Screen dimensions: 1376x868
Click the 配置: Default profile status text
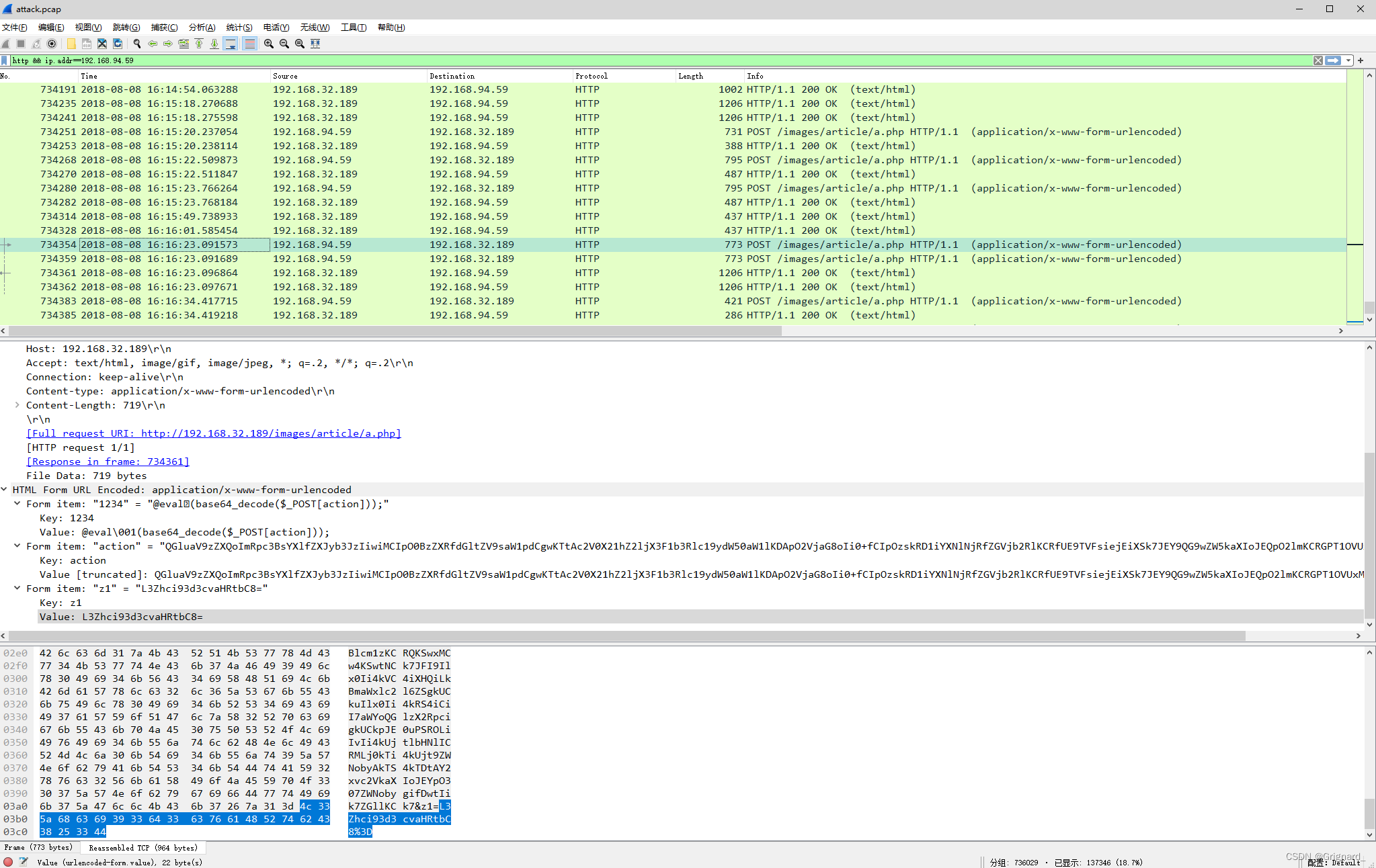pos(1334,863)
